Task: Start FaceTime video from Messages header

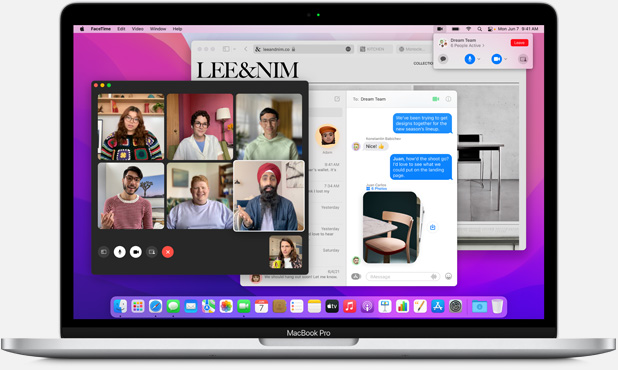Action: point(436,99)
